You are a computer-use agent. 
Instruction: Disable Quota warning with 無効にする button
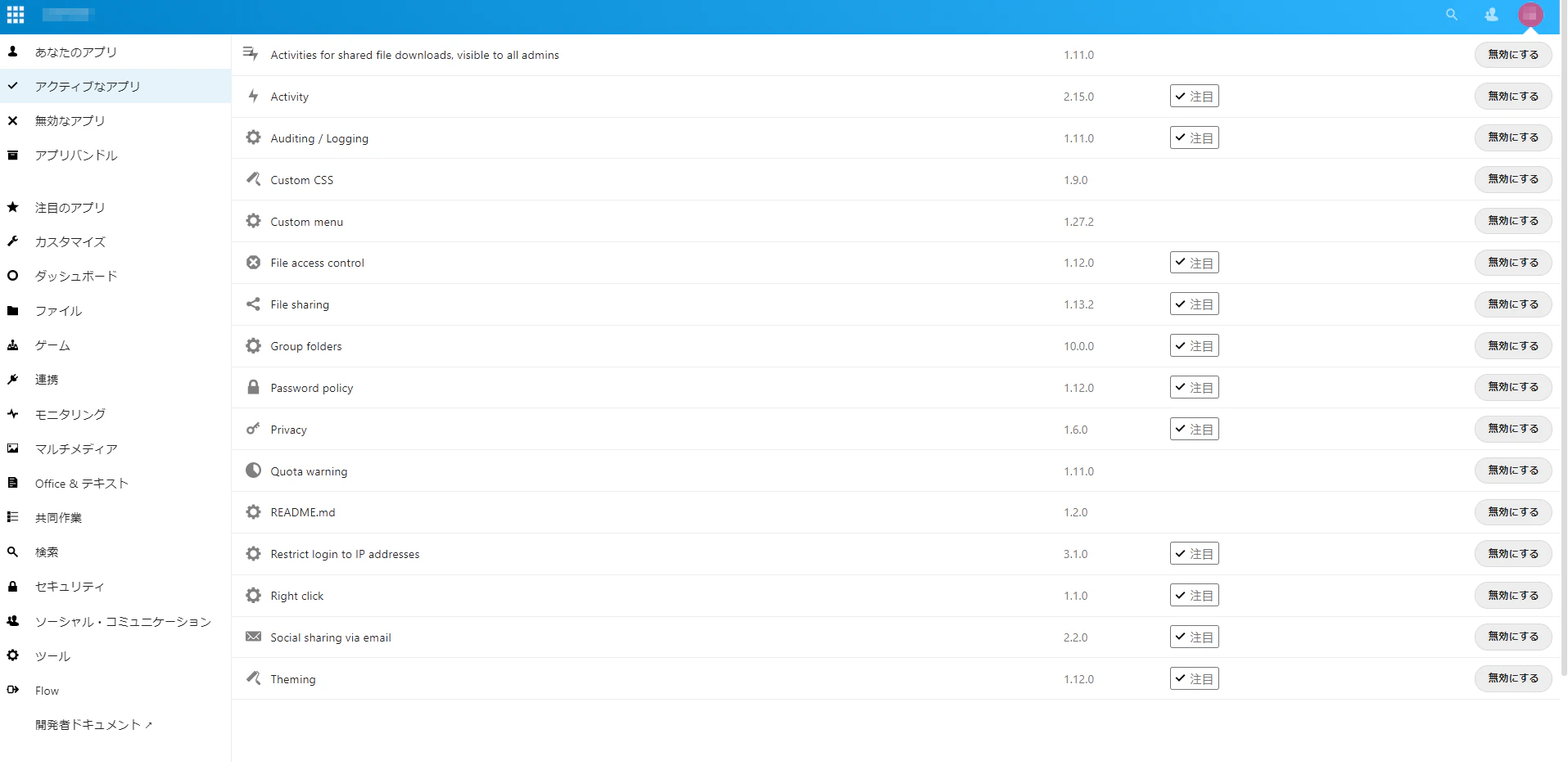point(1513,471)
